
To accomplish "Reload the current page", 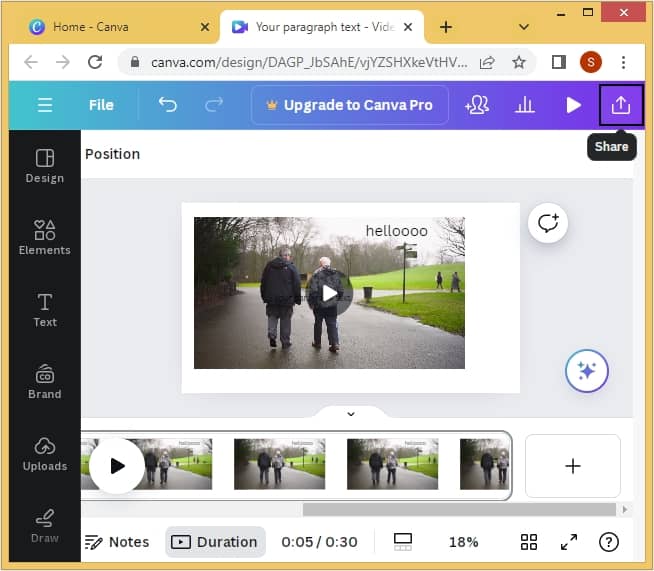I will (95, 63).
